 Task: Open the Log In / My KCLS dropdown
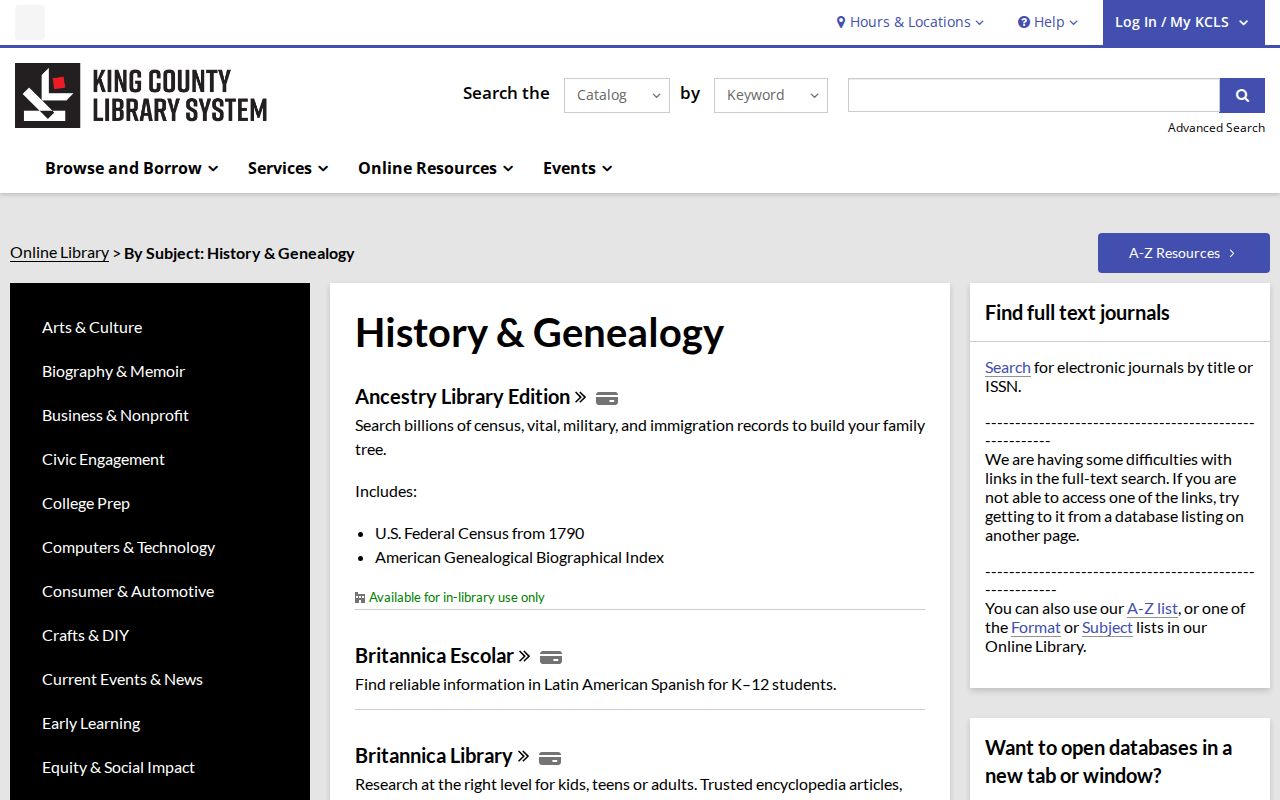pyautogui.click(x=1184, y=22)
